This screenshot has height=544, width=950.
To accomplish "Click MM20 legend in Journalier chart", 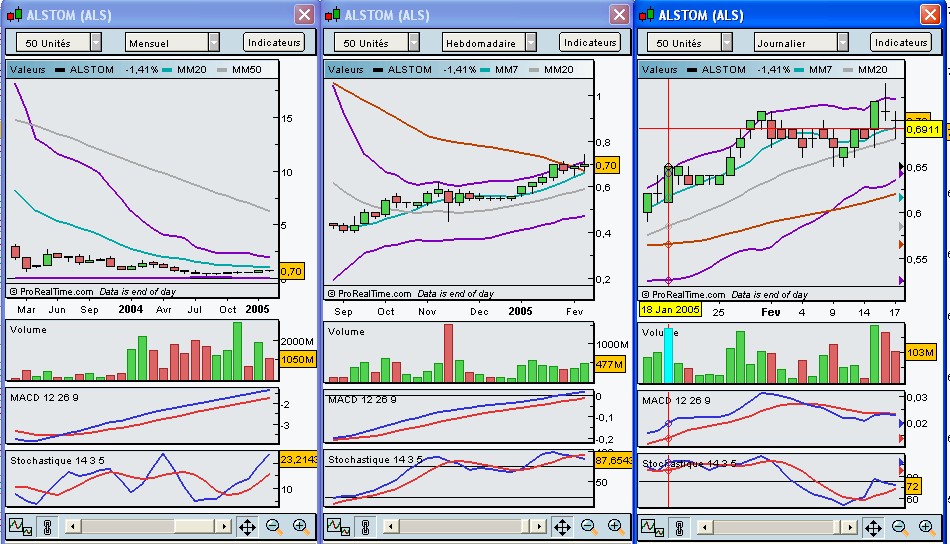I will click(x=872, y=70).
